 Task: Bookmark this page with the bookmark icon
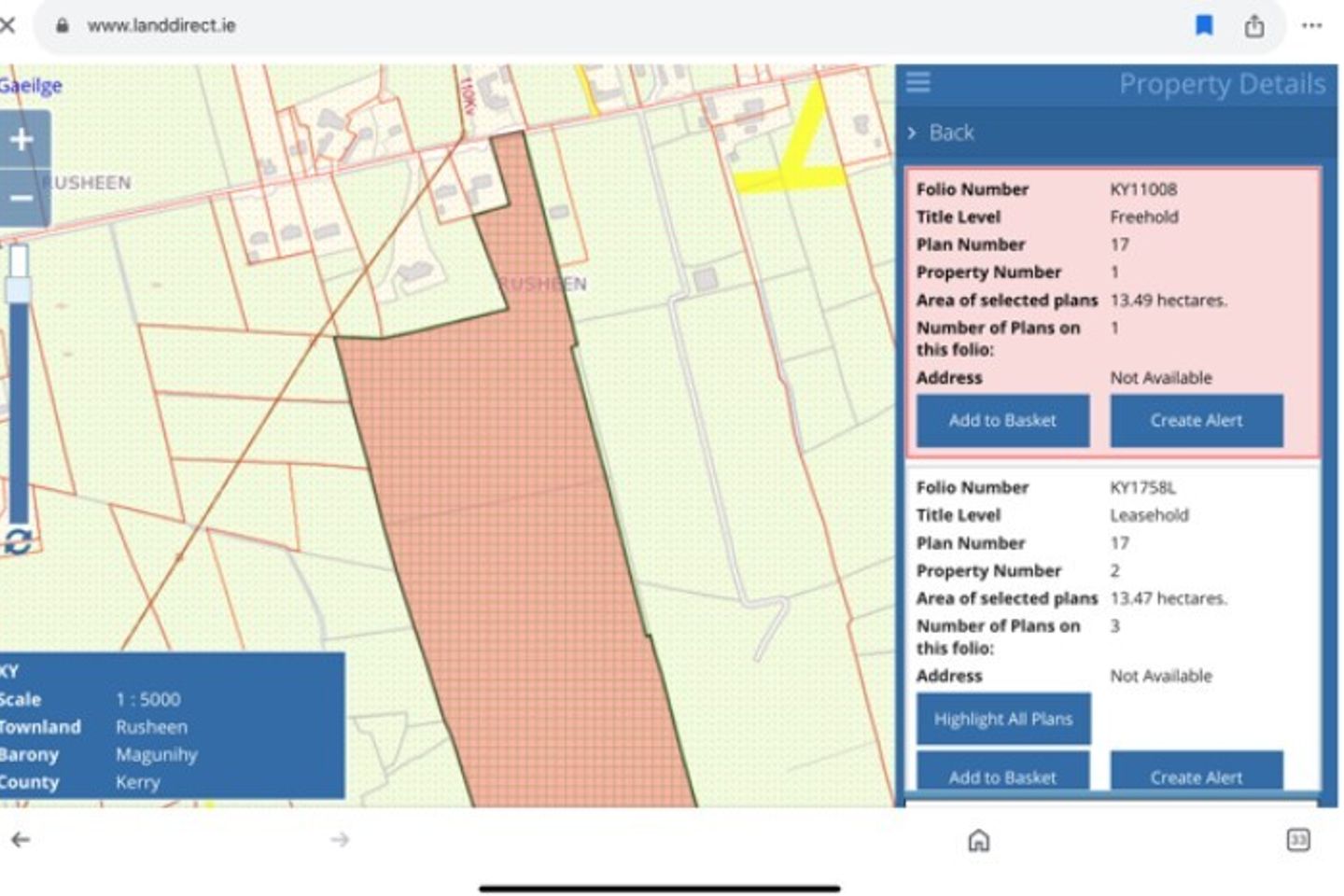(x=1204, y=26)
